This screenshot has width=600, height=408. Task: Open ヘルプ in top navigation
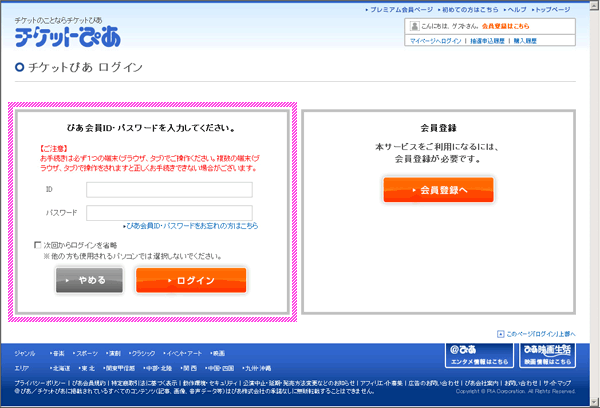(515, 10)
